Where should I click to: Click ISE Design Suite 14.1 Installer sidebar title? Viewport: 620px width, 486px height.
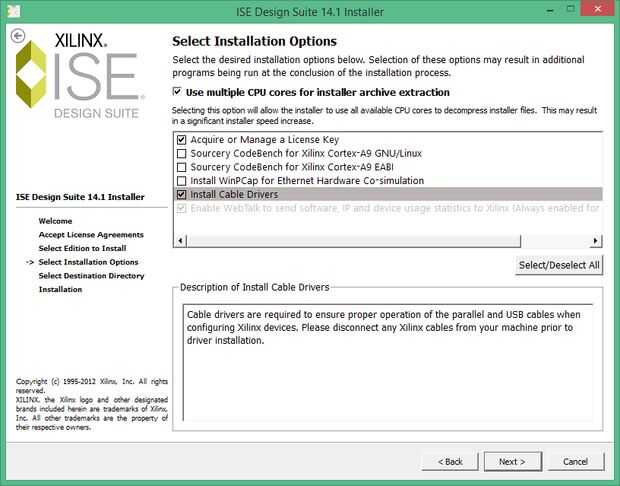click(80, 197)
